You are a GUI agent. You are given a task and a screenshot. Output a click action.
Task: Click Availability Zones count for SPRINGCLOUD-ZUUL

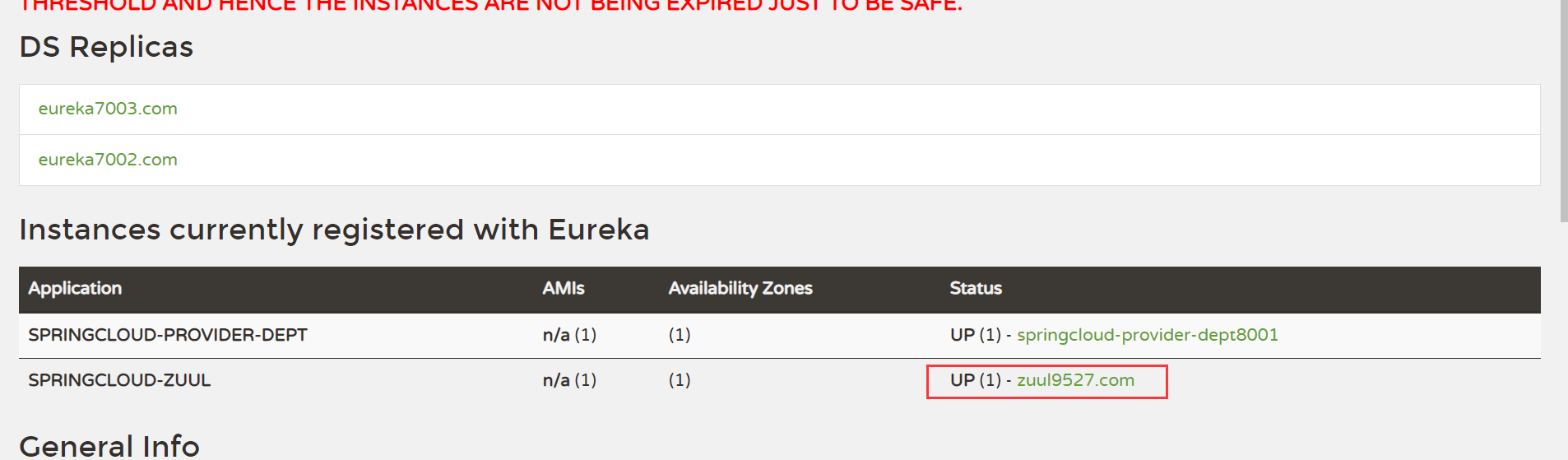point(680,380)
